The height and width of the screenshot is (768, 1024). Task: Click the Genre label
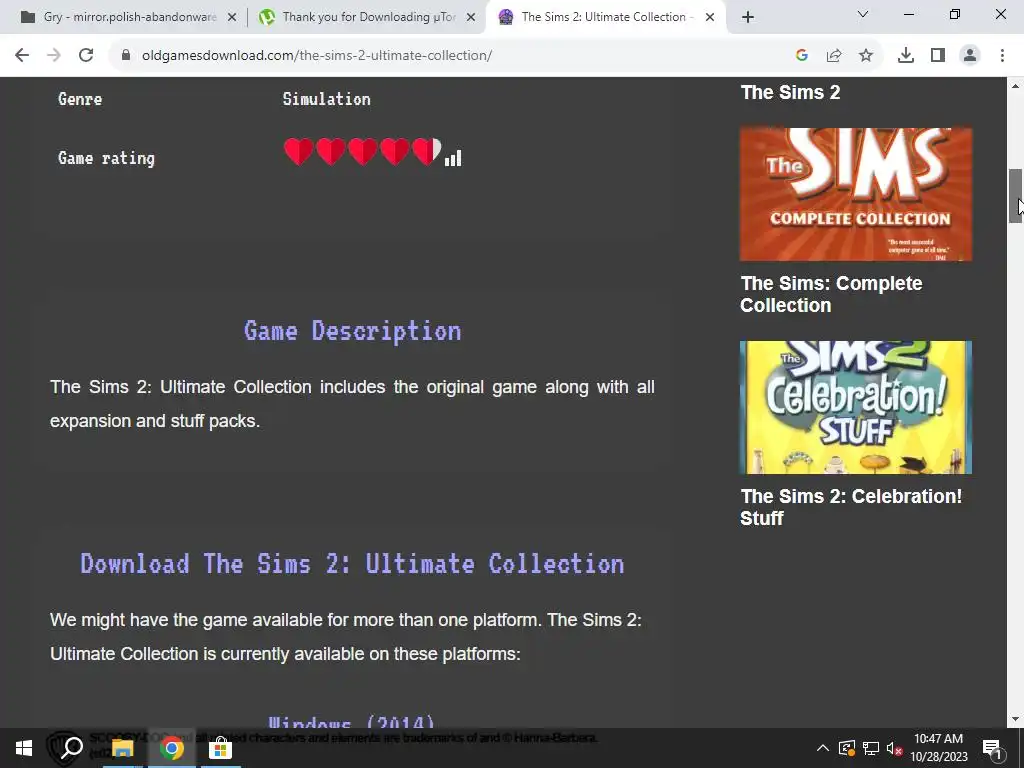pos(80,99)
